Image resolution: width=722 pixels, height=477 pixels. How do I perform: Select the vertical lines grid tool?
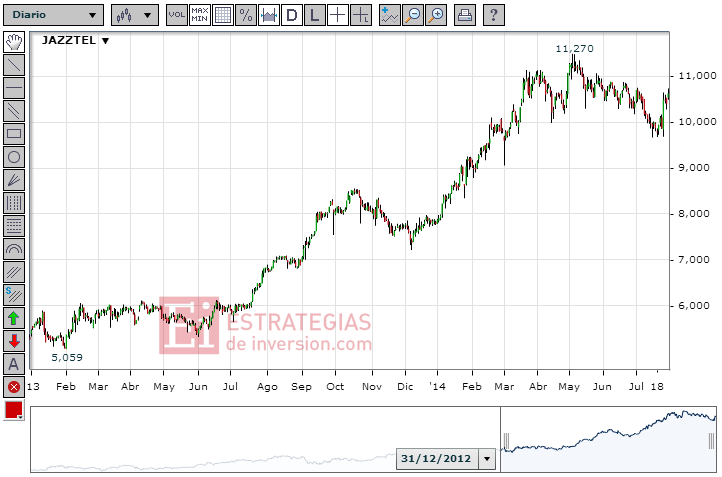click(x=14, y=203)
